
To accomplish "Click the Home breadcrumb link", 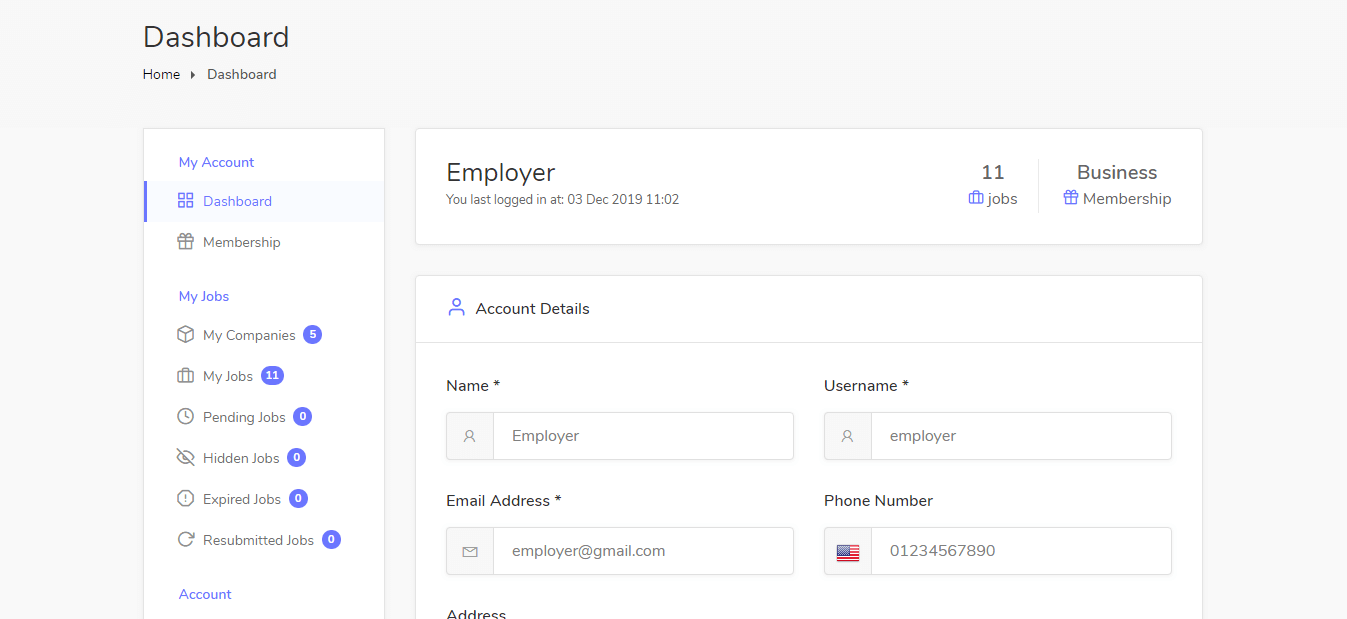I will [x=161, y=74].
